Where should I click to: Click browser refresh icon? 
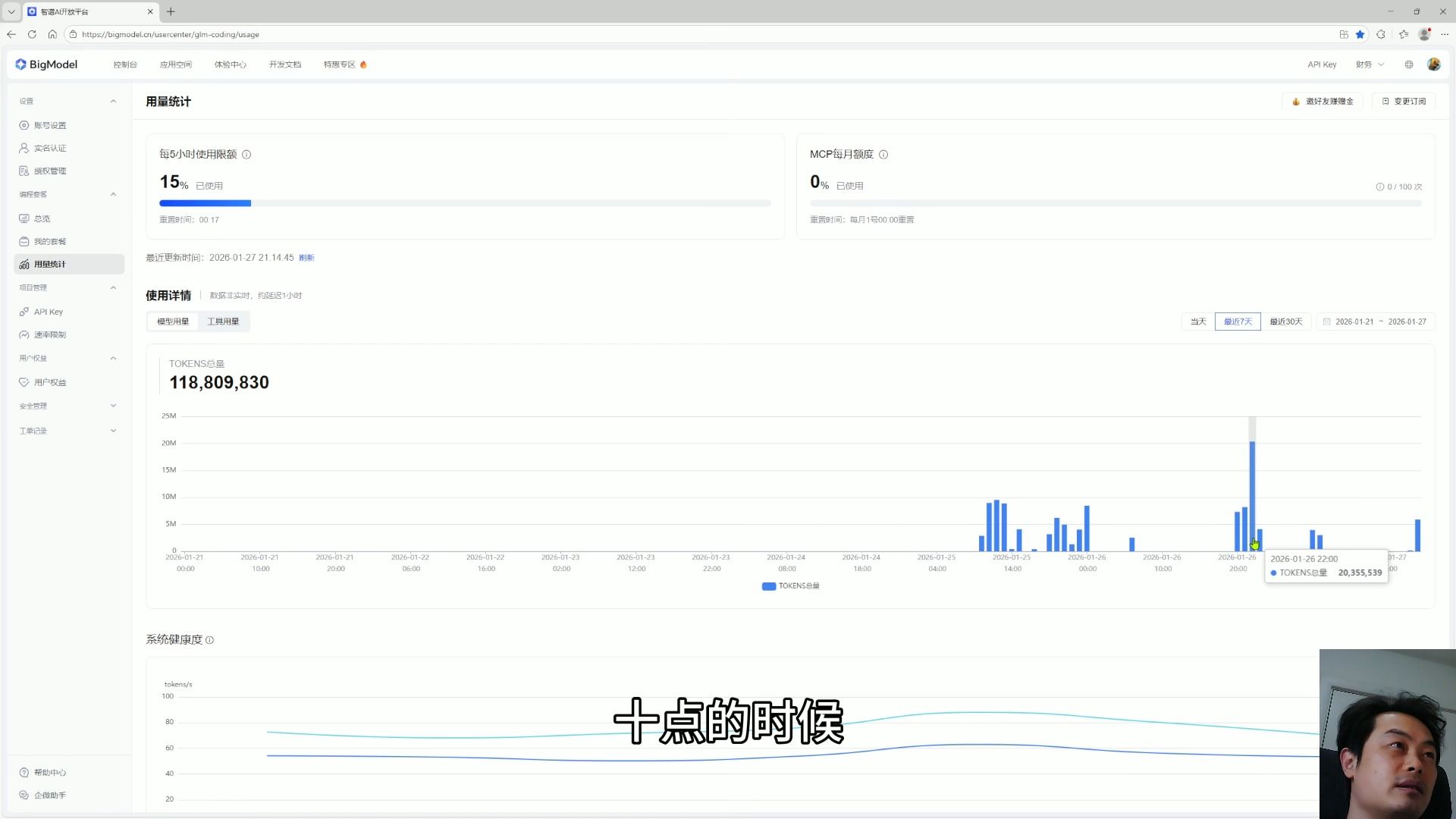coord(32,34)
